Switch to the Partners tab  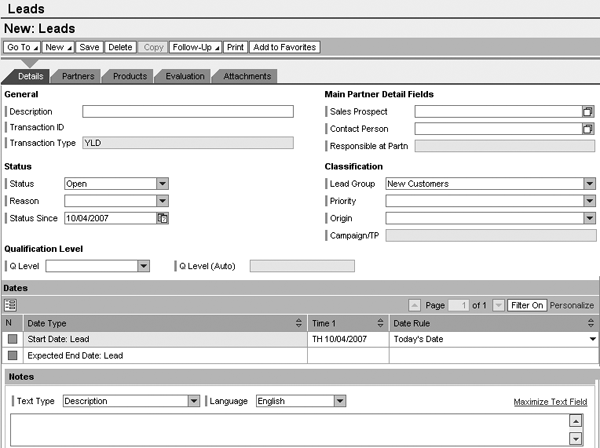[78, 76]
